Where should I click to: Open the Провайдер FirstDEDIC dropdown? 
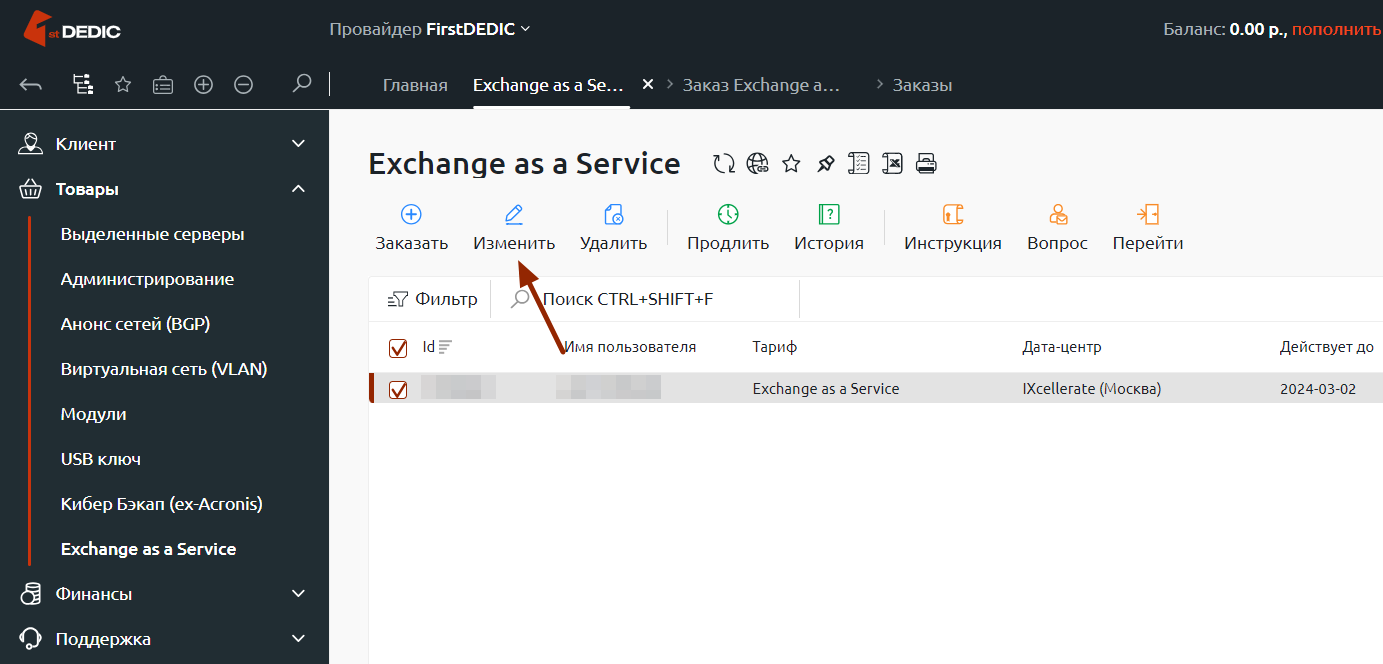[430, 29]
